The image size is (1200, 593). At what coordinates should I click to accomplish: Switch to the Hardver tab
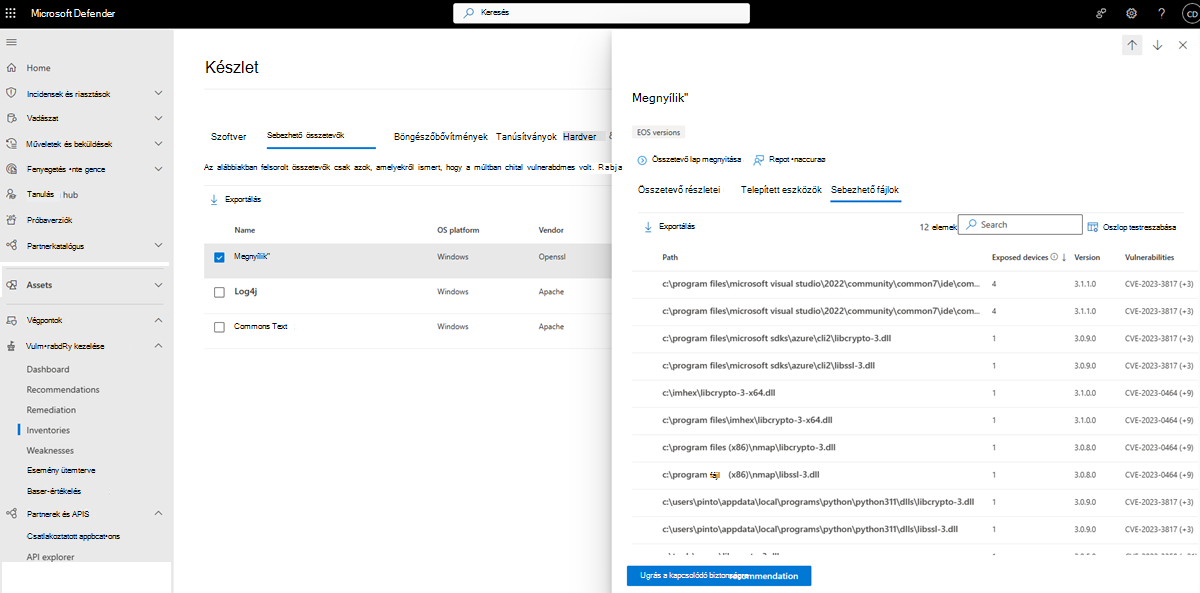(580, 136)
